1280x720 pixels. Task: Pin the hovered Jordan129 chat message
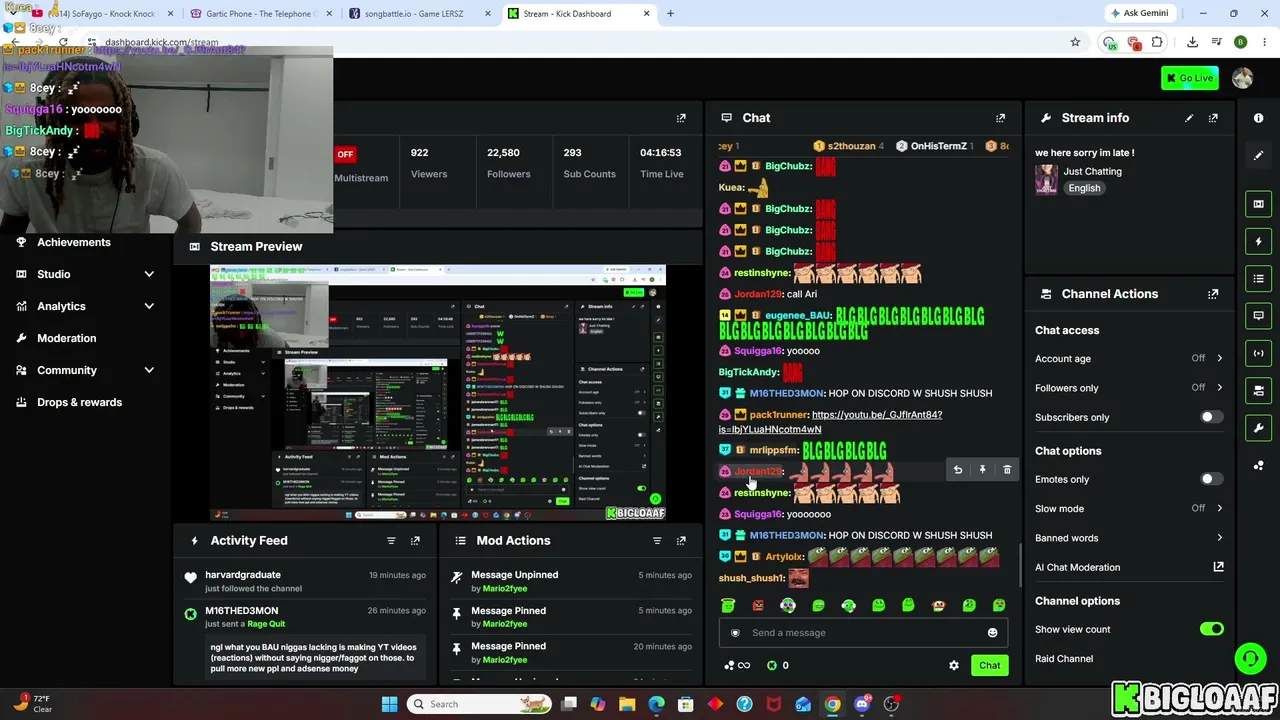pyautogui.click(x=982, y=470)
